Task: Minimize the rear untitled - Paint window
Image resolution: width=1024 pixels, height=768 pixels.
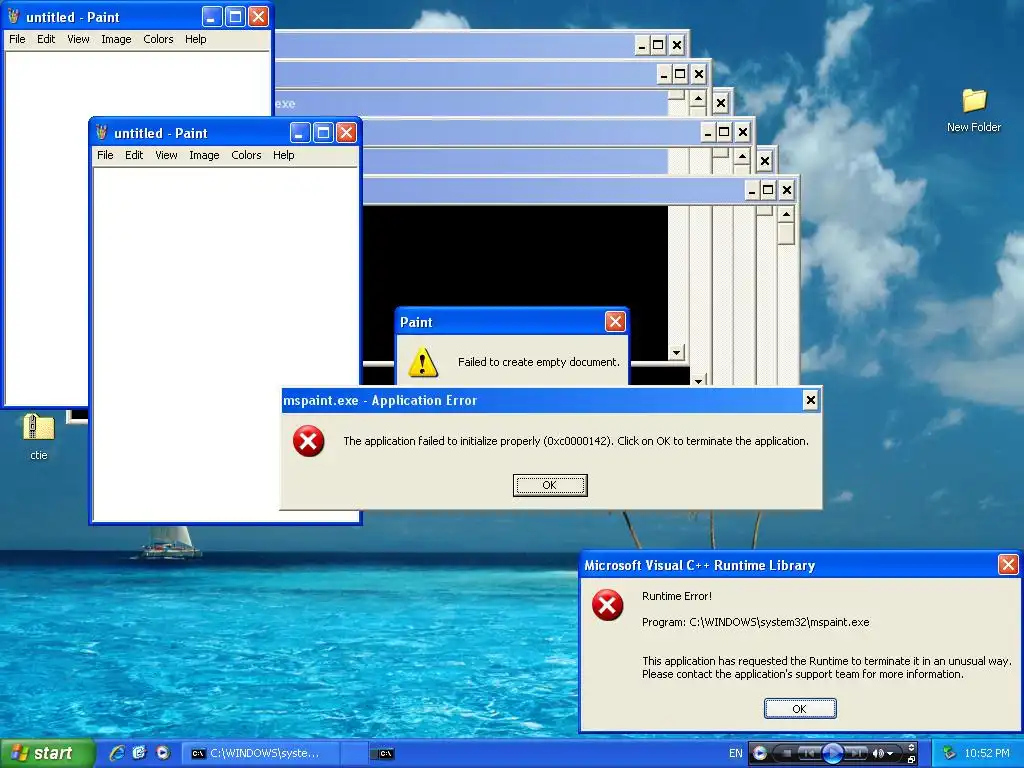Action: [212, 16]
